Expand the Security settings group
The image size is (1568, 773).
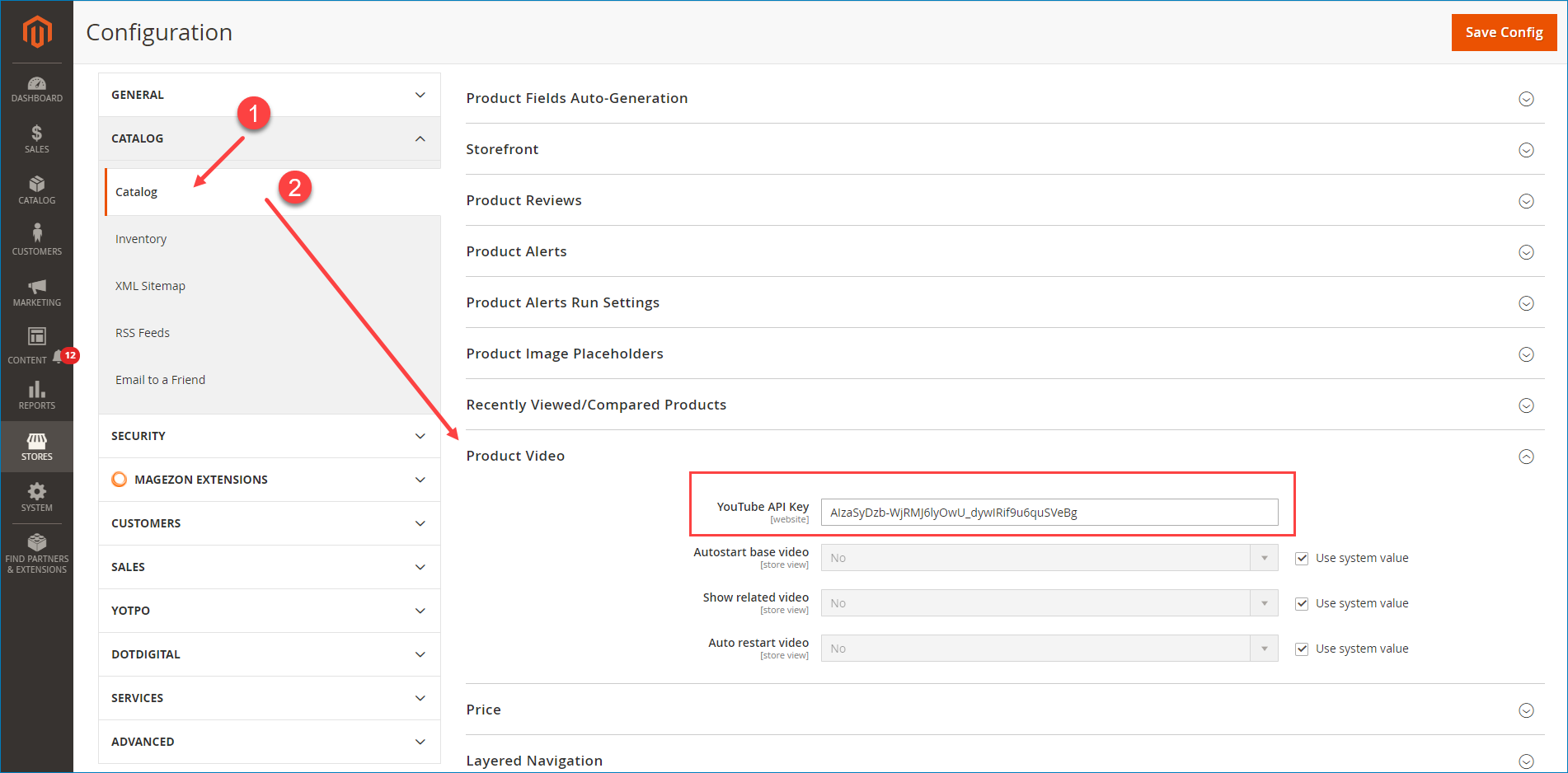269,436
